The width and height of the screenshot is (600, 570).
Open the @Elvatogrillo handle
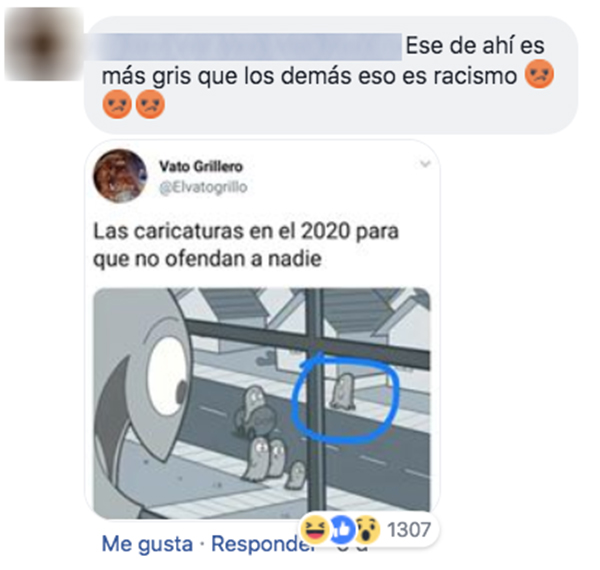tap(203, 187)
